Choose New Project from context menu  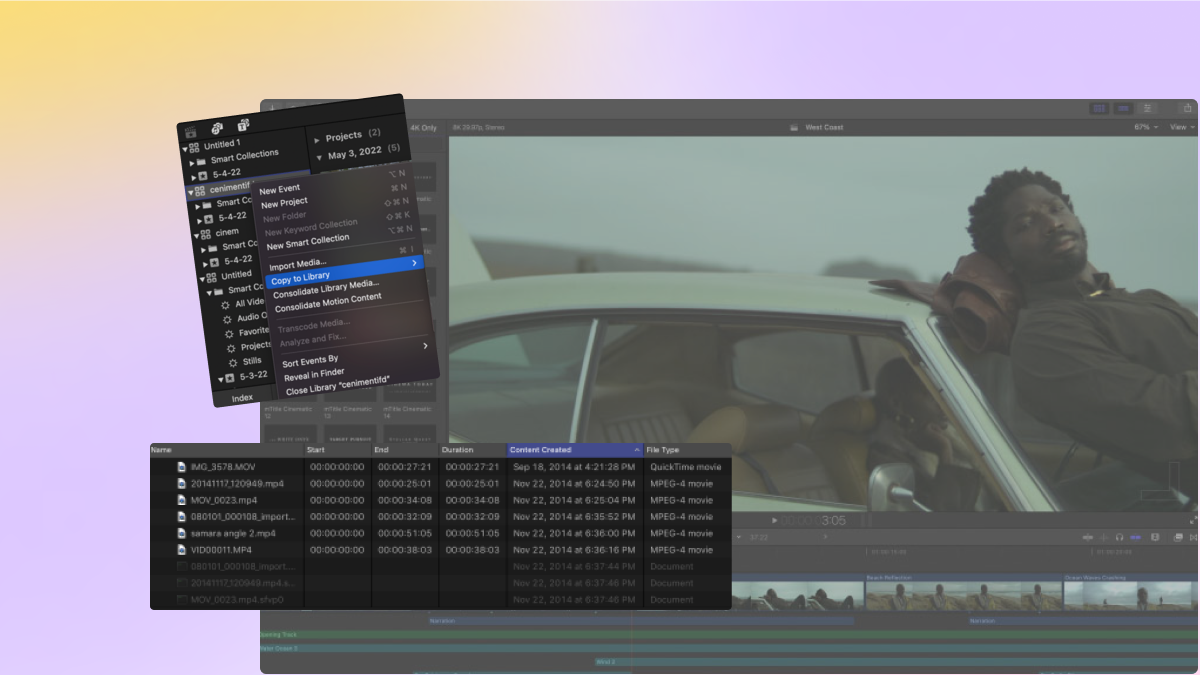pyautogui.click(x=284, y=203)
